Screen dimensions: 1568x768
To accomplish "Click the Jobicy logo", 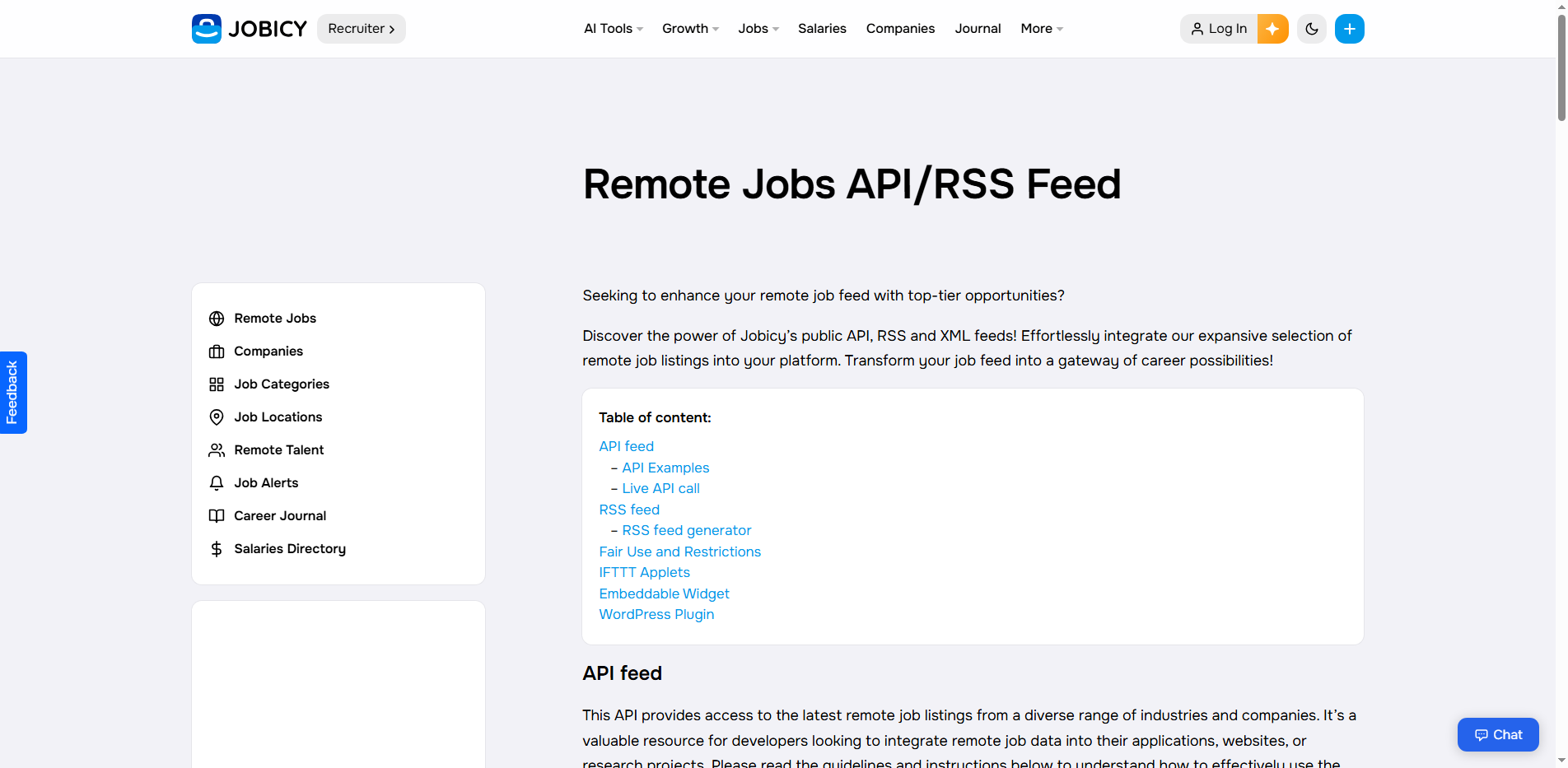I will (248, 28).
